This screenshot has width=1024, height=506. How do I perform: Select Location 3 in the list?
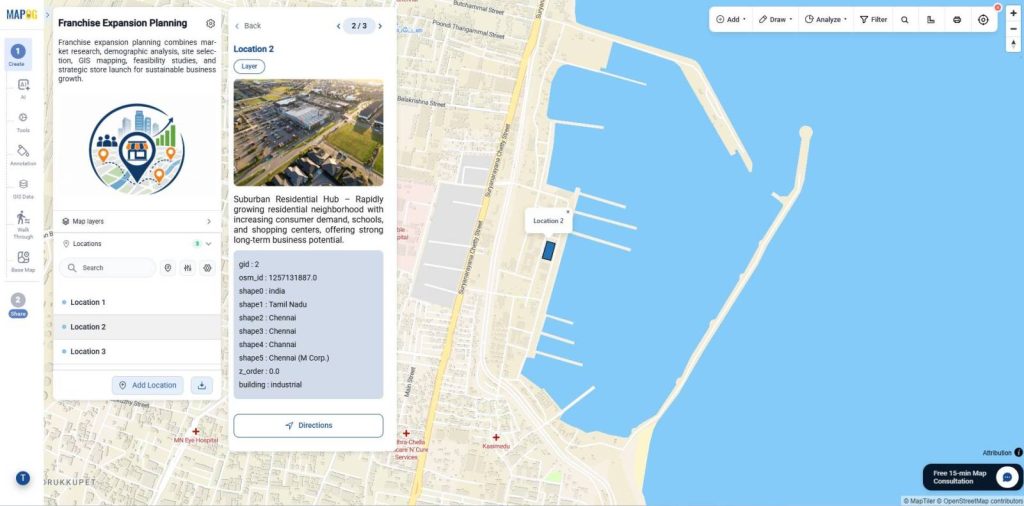coord(137,352)
